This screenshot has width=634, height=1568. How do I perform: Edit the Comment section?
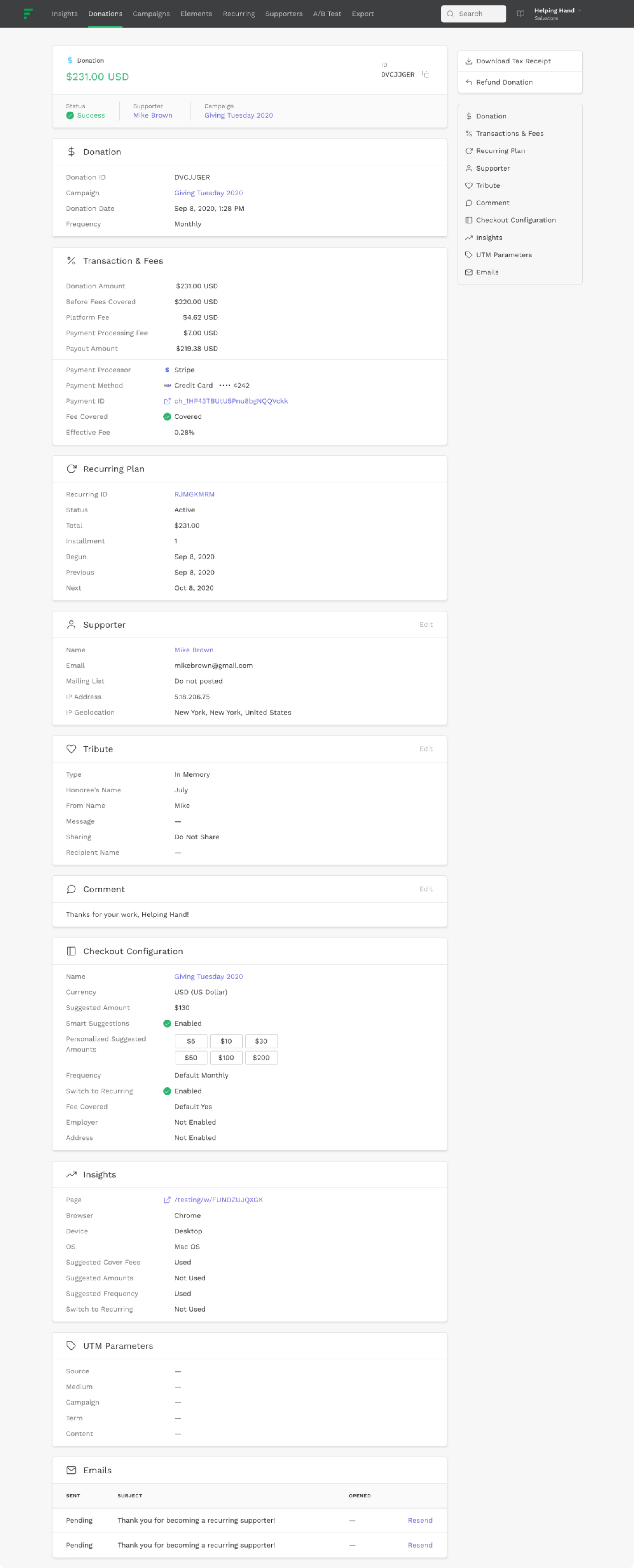click(x=426, y=889)
